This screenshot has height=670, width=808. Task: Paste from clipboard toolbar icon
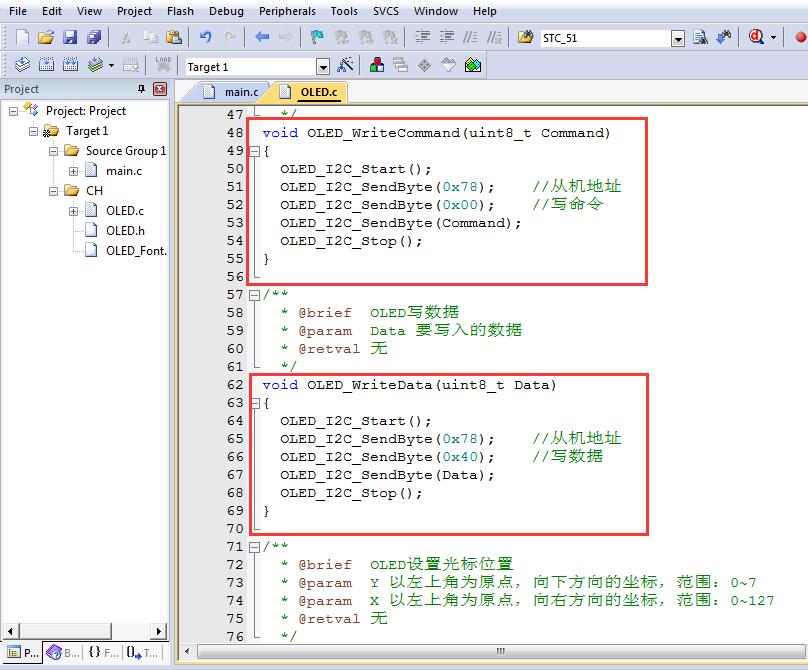coord(174,37)
